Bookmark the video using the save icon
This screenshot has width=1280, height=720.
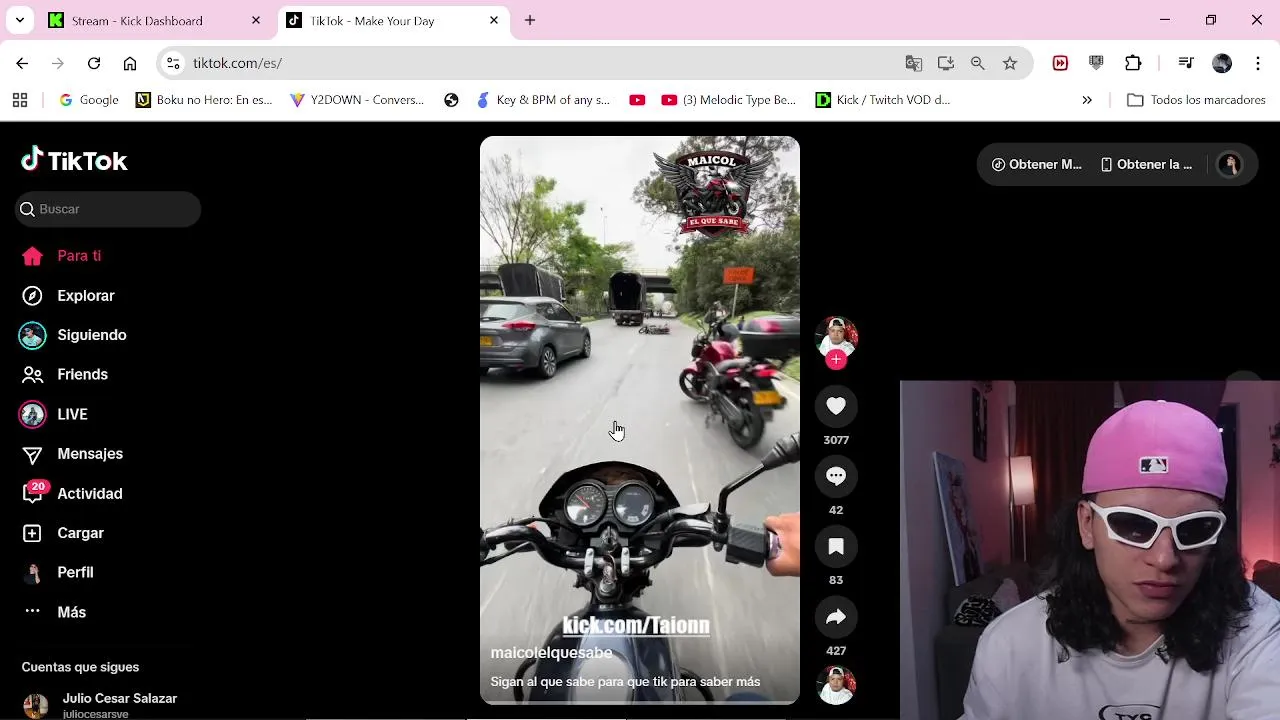pos(836,546)
